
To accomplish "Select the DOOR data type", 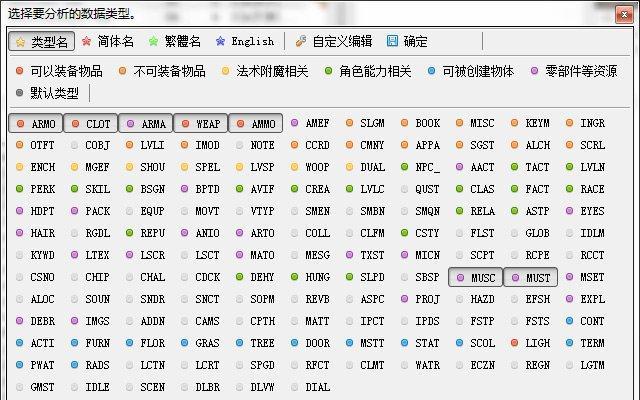I will [x=311, y=344].
